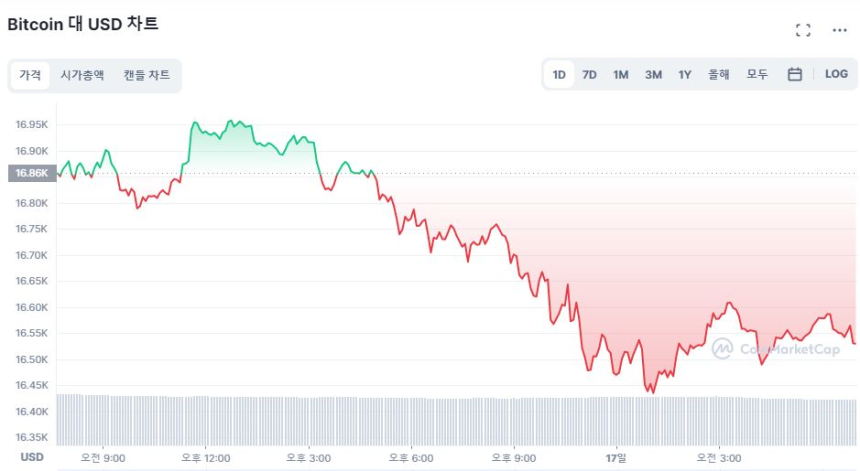Click the USD currency label
Screen dimensions: 860x471
coord(33,457)
